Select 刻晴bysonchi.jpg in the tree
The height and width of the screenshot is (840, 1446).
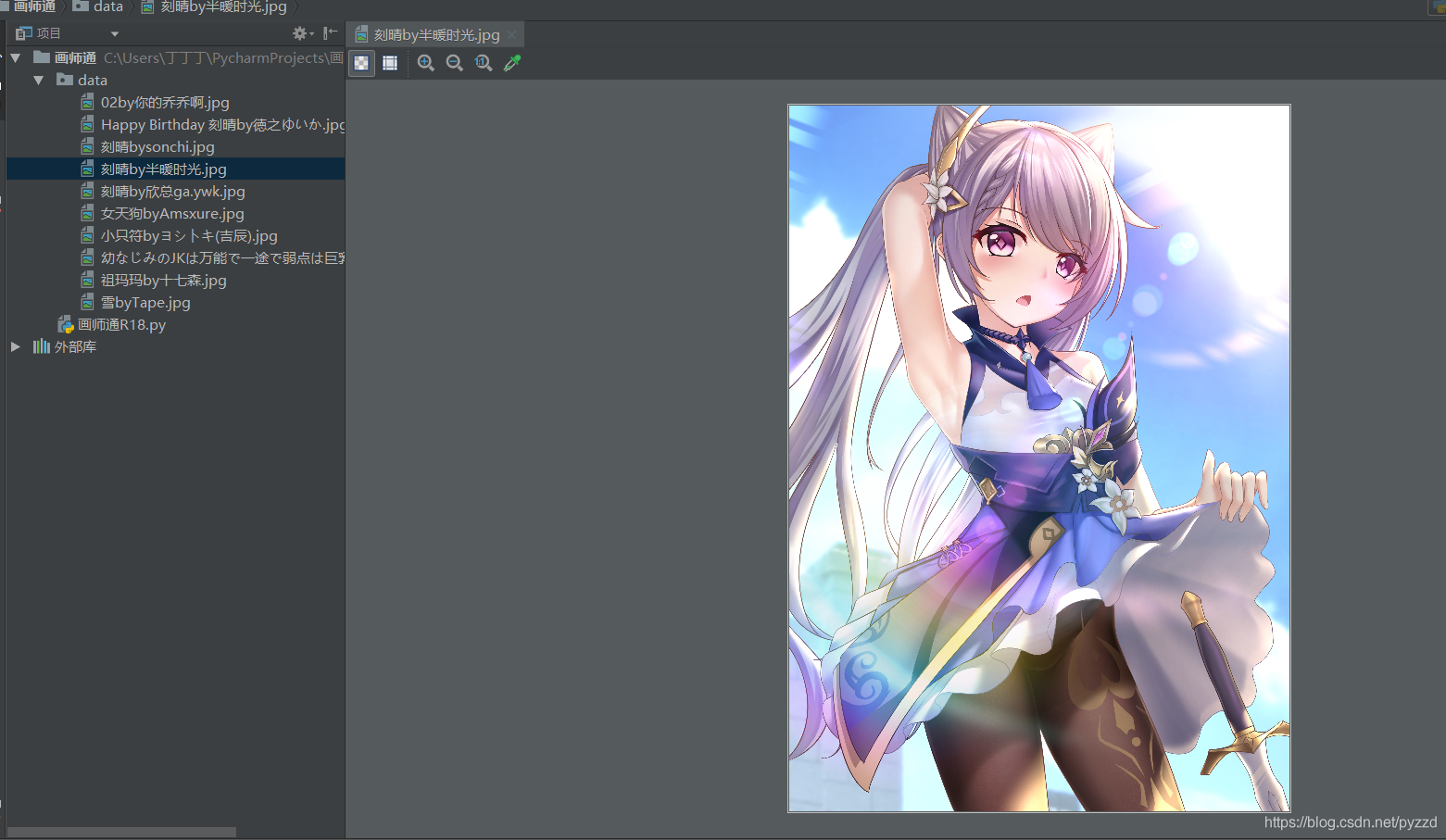click(157, 146)
